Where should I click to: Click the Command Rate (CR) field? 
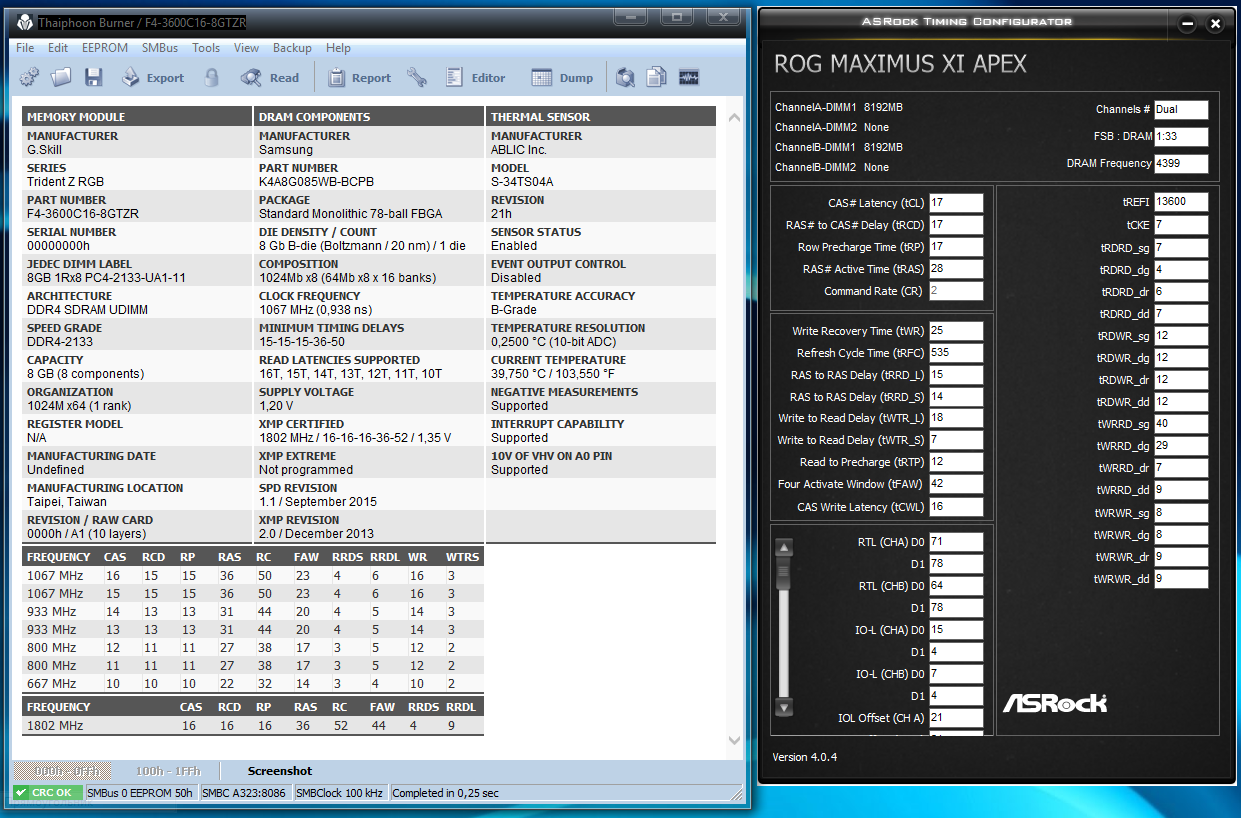pyautogui.click(x=956, y=291)
